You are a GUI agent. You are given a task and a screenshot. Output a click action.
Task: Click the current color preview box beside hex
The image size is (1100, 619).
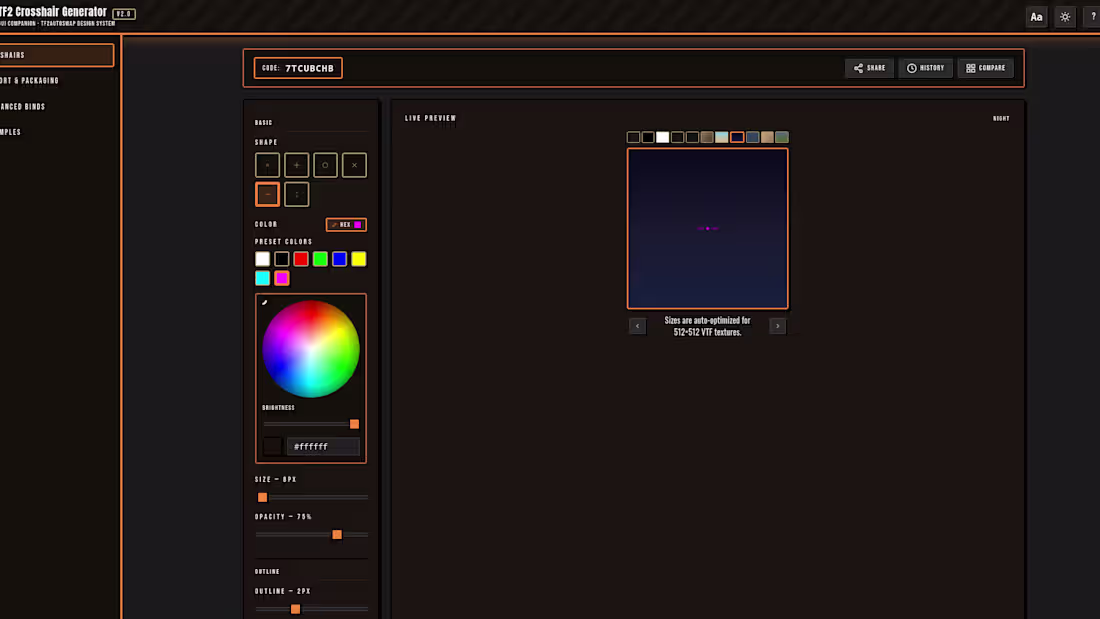(272, 446)
